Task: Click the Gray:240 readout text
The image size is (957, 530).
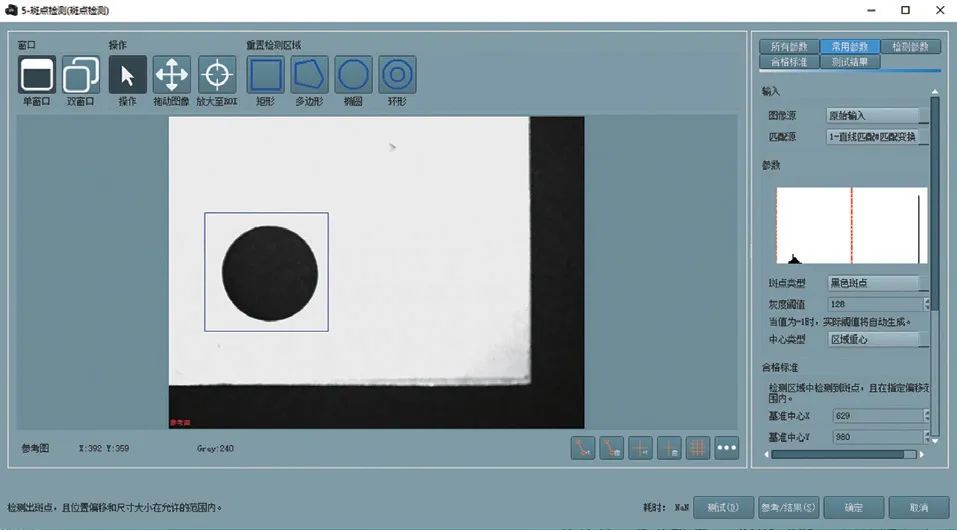Action: (x=215, y=448)
